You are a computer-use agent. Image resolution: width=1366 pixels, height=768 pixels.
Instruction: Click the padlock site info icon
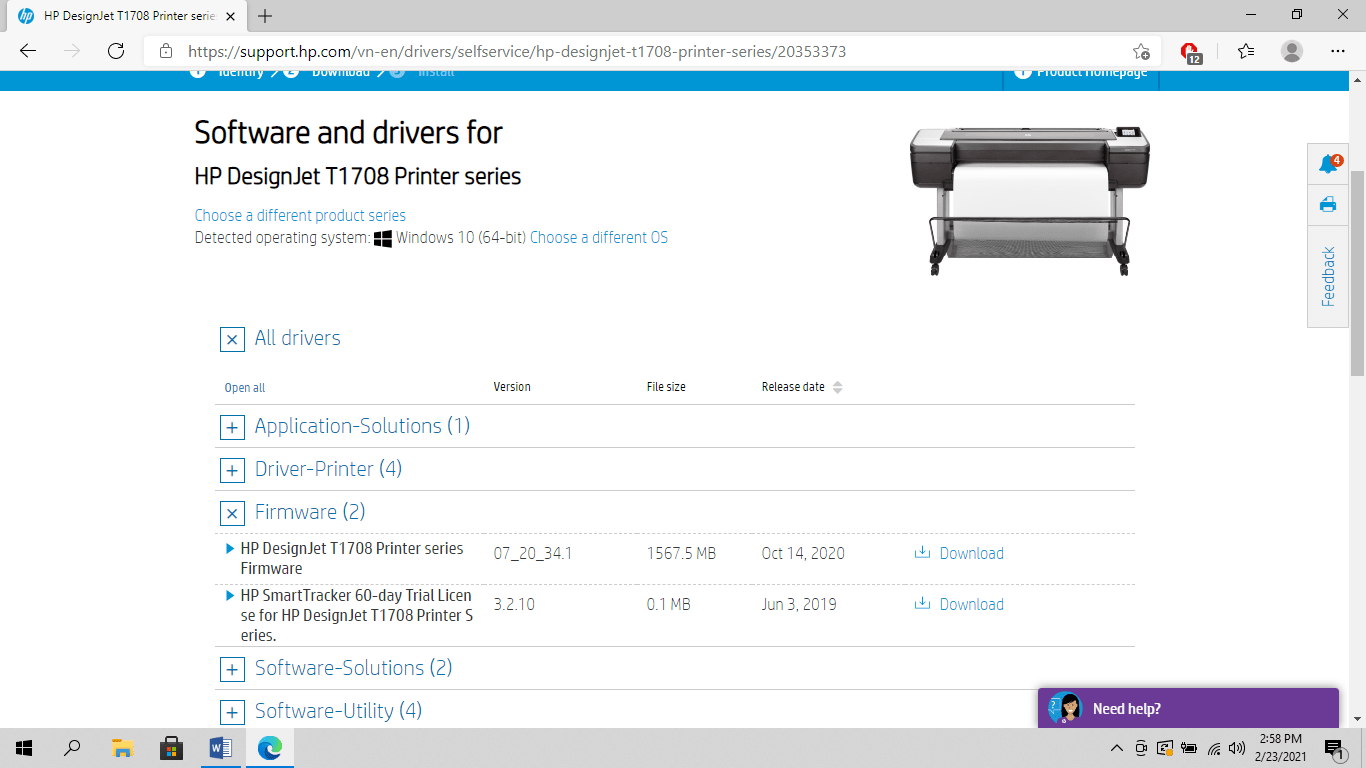[x=166, y=51]
